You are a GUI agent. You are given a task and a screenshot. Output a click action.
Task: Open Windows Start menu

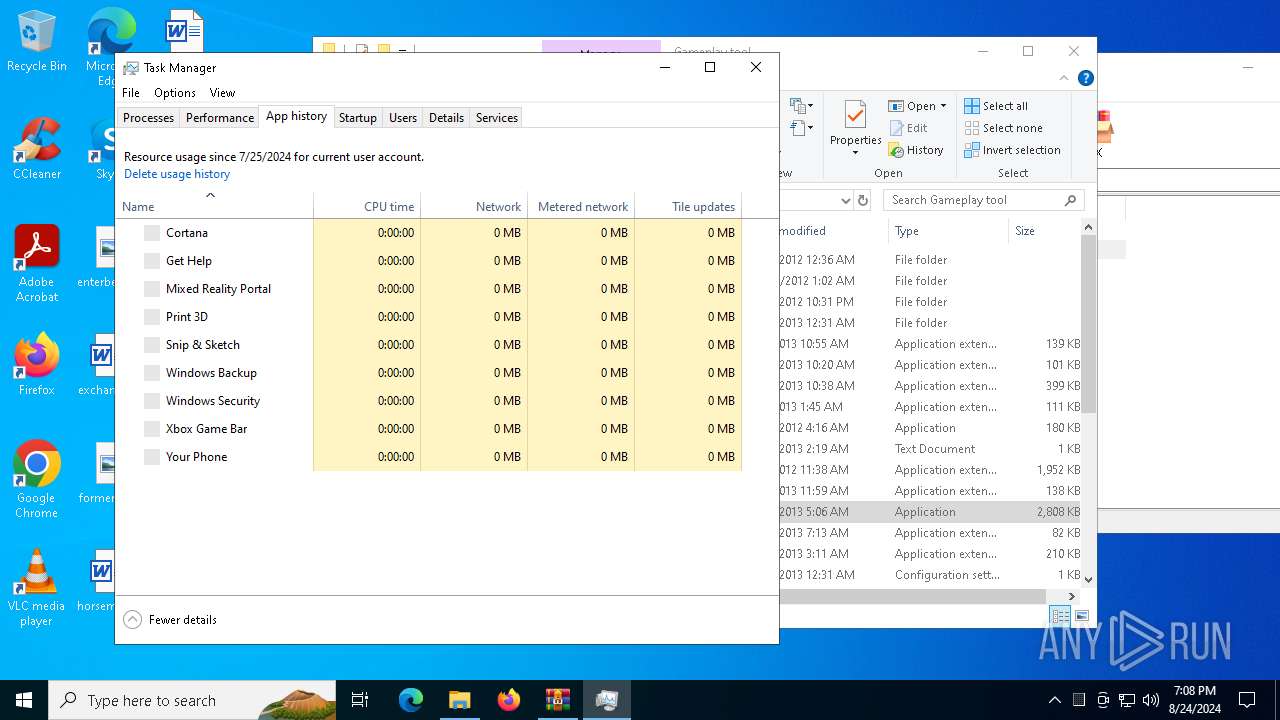pos(24,700)
